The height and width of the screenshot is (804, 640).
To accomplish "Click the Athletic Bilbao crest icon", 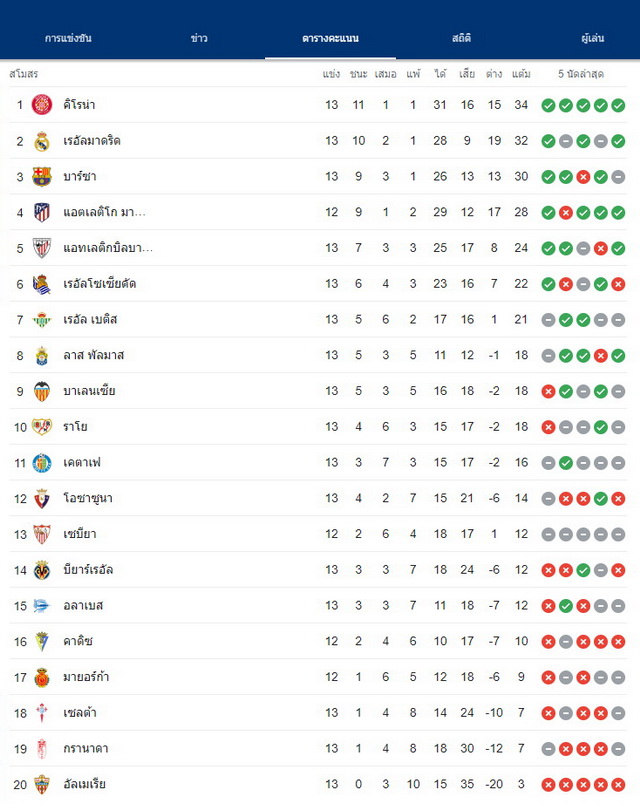I will click(42, 248).
